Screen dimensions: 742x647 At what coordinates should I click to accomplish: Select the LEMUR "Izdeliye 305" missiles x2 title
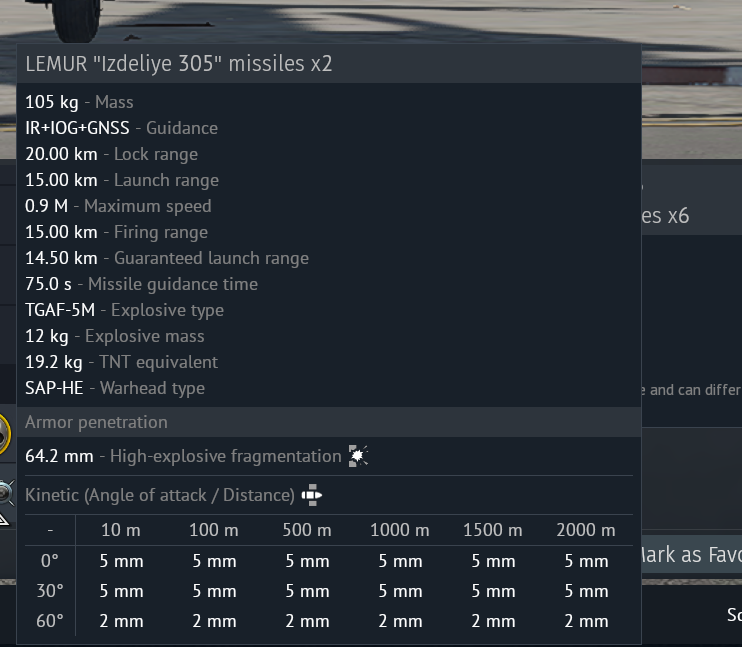(x=179, y=63)
